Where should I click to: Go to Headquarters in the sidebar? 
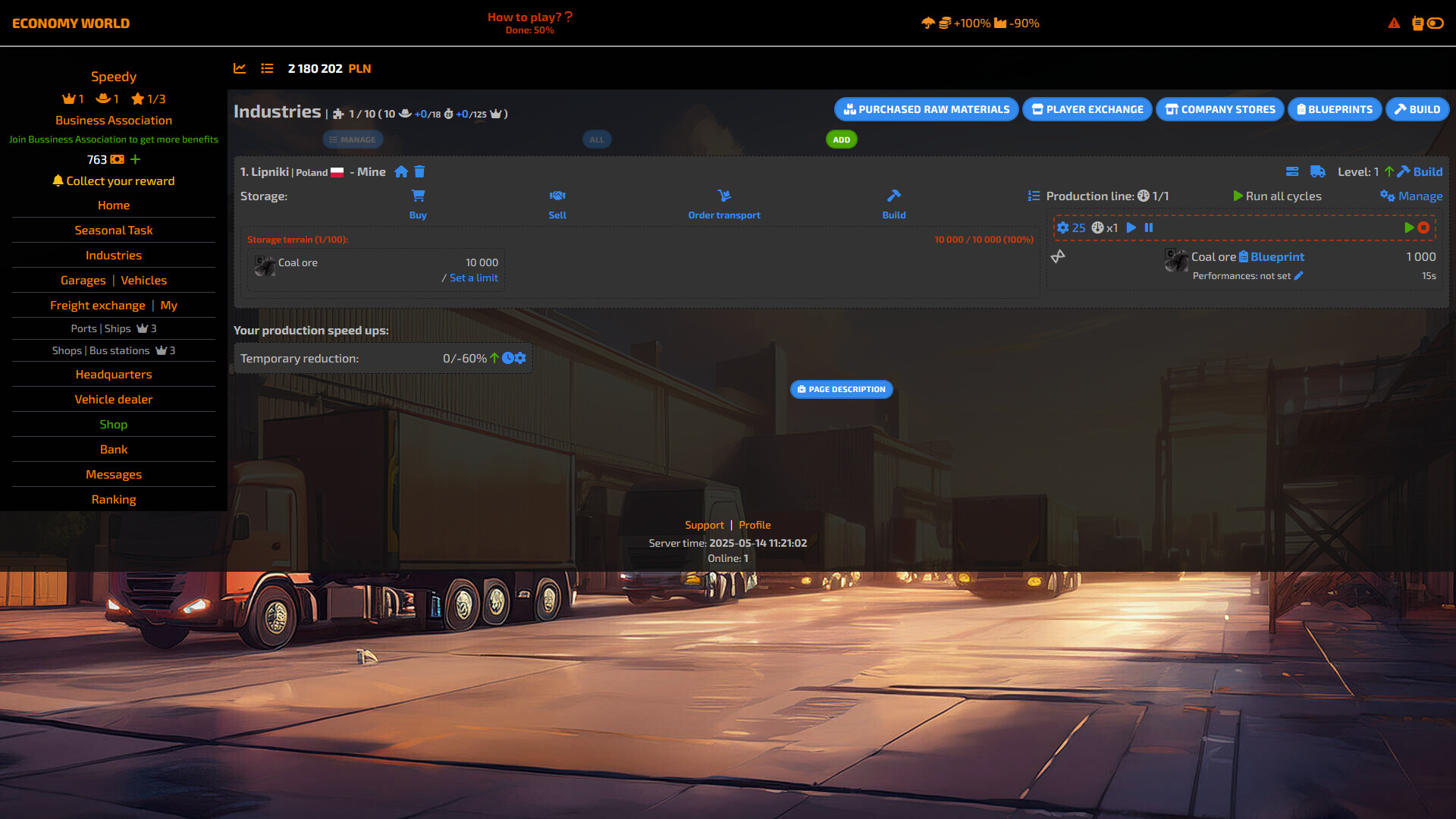[113, 374]
